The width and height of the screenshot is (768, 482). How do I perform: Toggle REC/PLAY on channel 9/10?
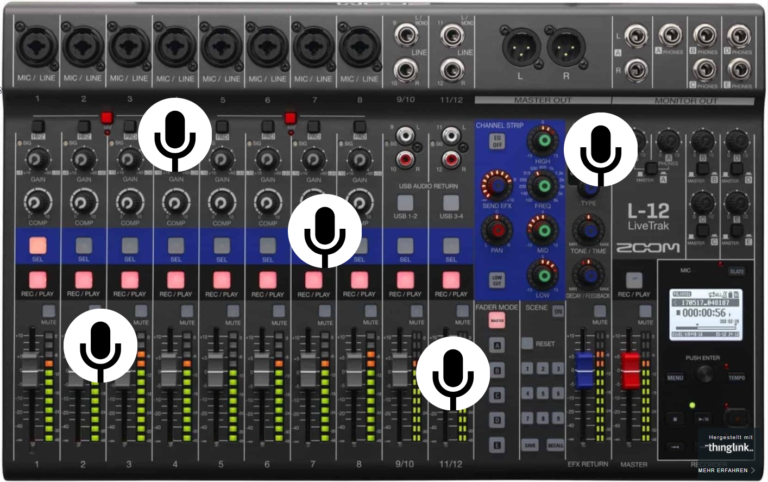(x=405, y=280)
